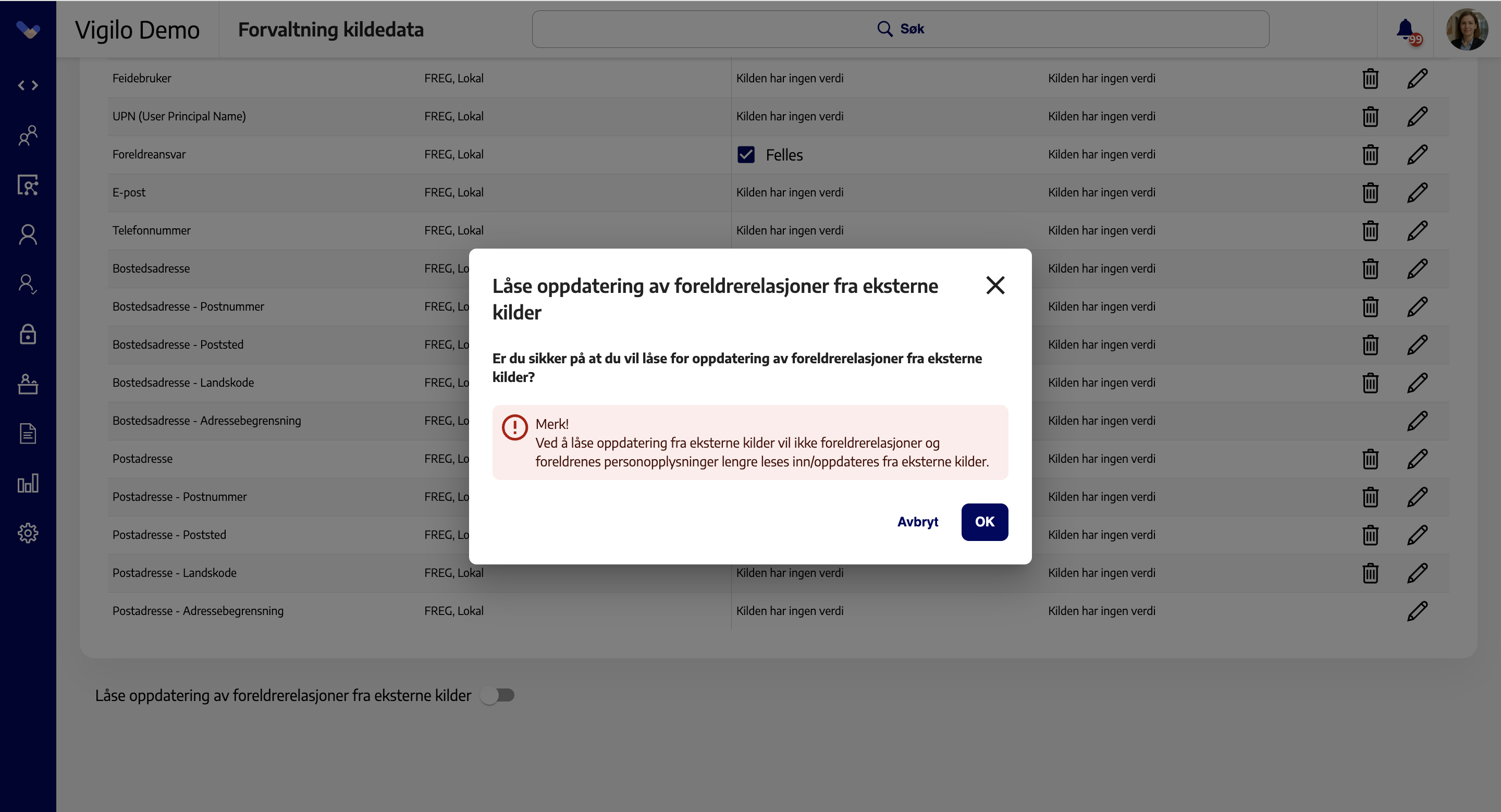Viewport: 1501px width, 812px height.
Task: Open the person with checkmark sidebar icon
Action: coord(28,284)
